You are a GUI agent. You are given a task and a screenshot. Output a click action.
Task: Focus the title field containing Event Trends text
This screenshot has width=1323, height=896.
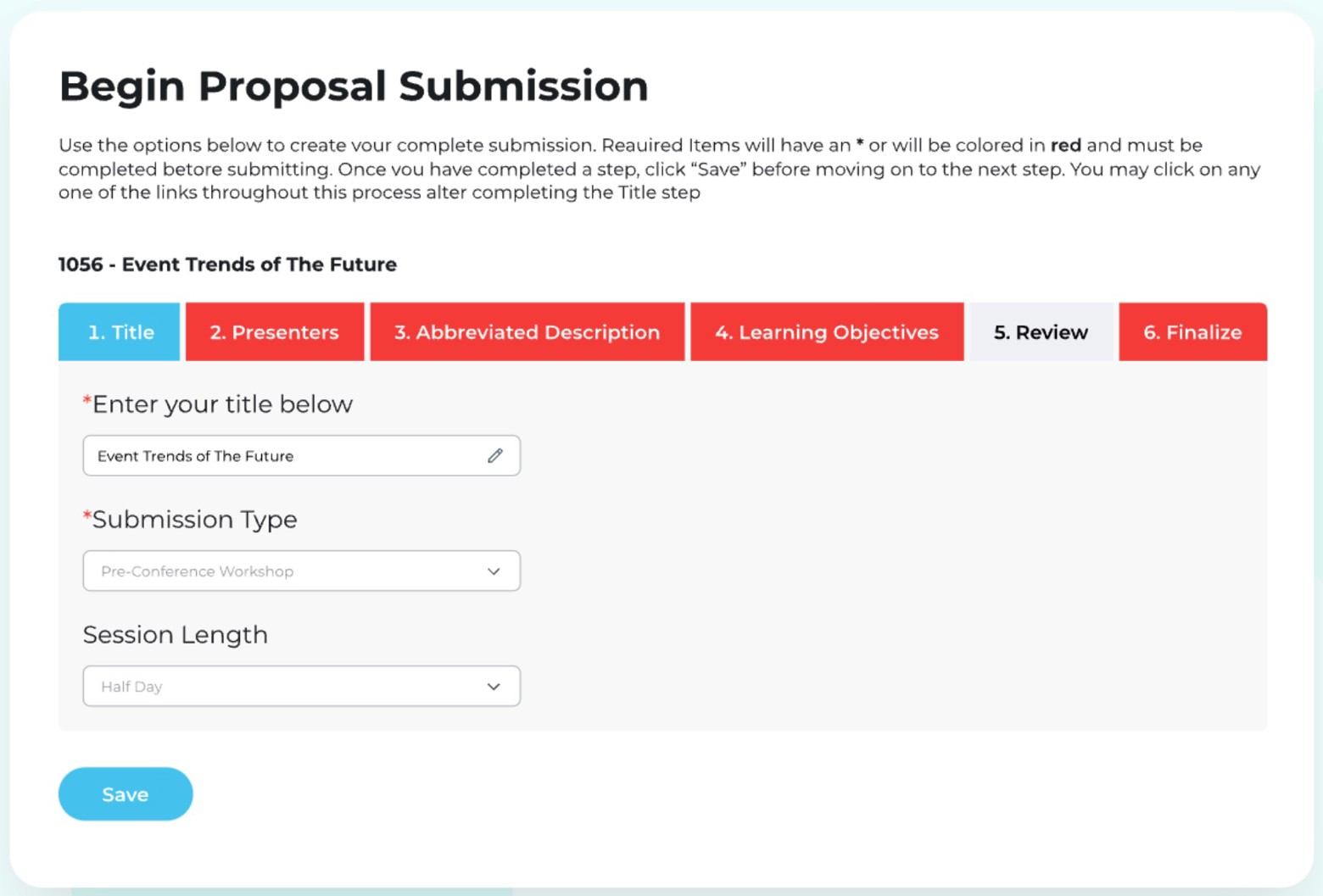pyautogui.click(x=280, y=456)
